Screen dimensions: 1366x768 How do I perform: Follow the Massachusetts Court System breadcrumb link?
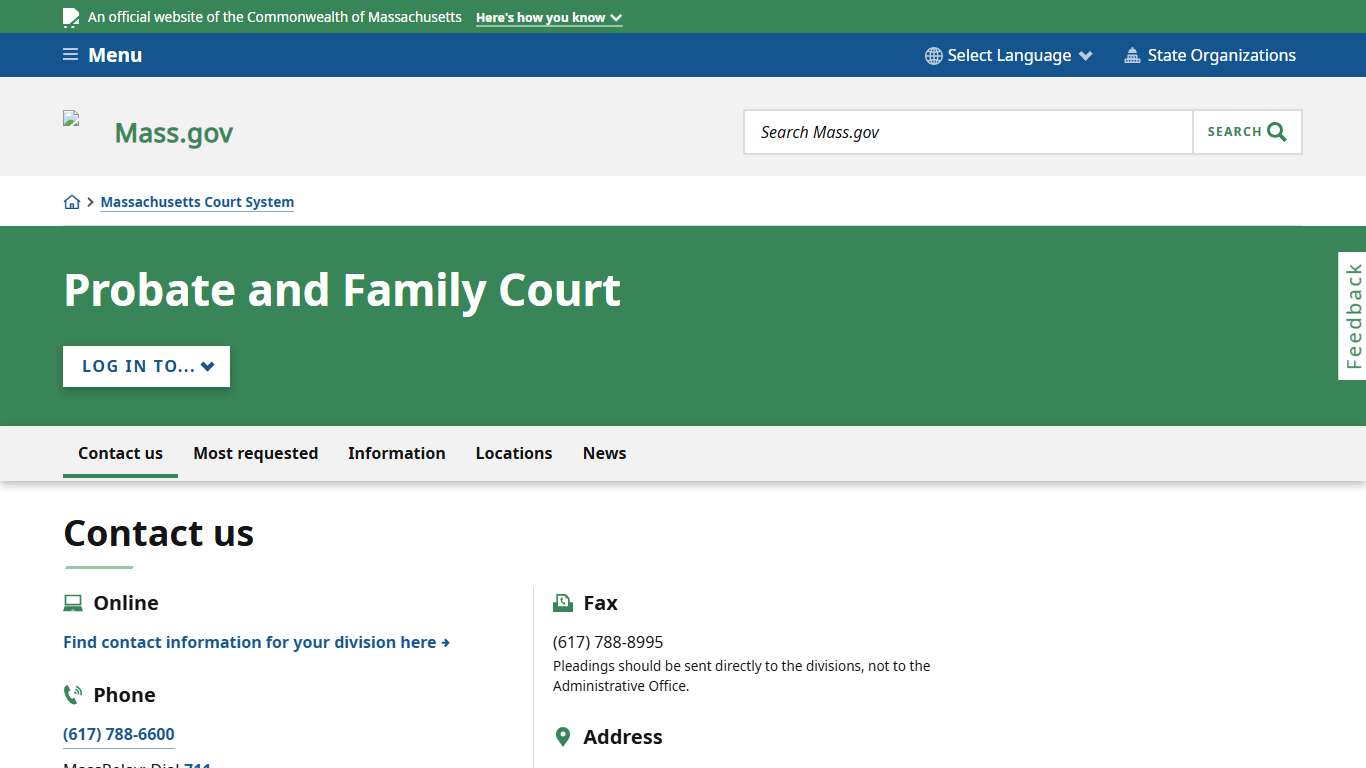[197, 201]
